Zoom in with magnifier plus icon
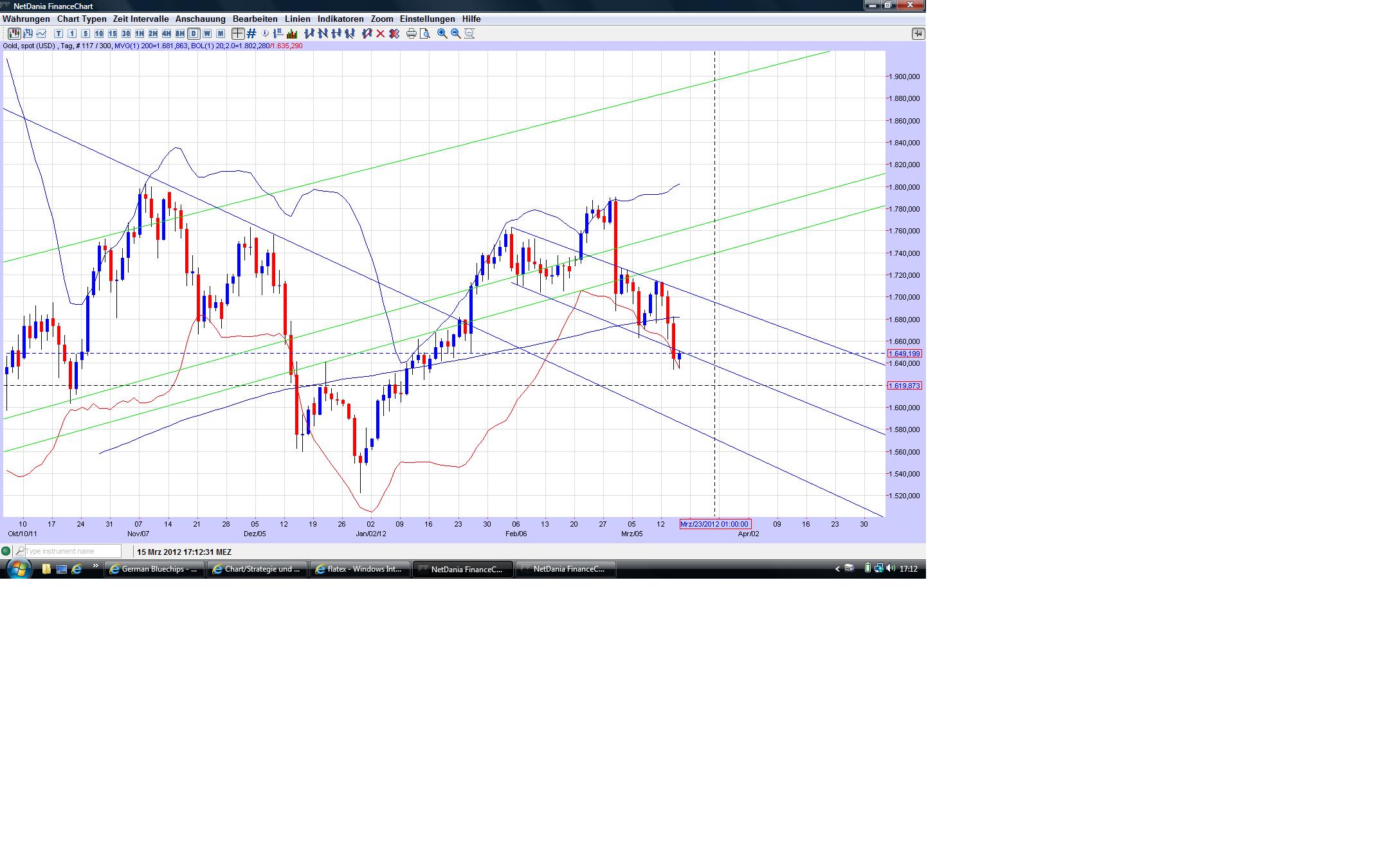This screenshot has height=868, width=1389. click(x=442, y=33)
